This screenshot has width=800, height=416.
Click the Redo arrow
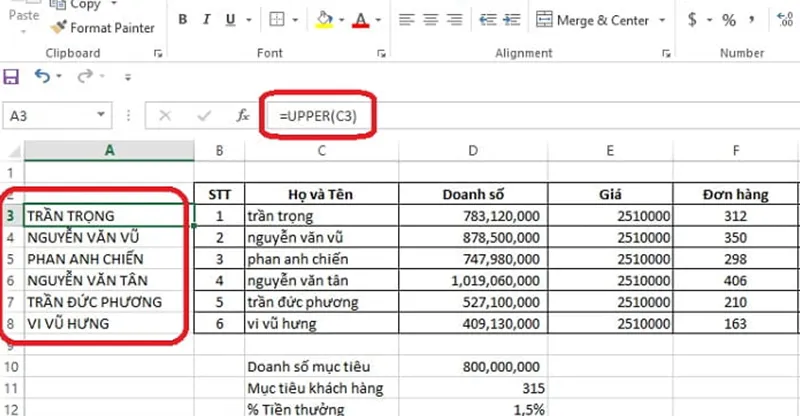pos(85,77)
